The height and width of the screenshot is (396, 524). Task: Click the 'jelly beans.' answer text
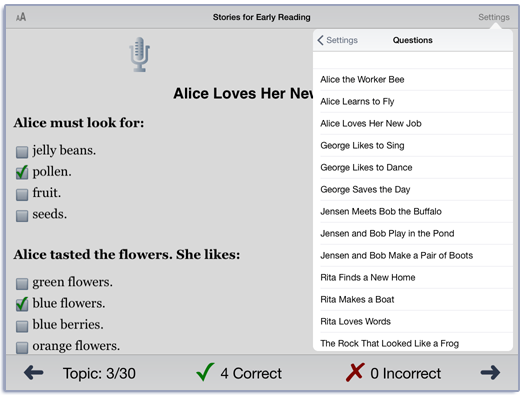pos(64,150)
